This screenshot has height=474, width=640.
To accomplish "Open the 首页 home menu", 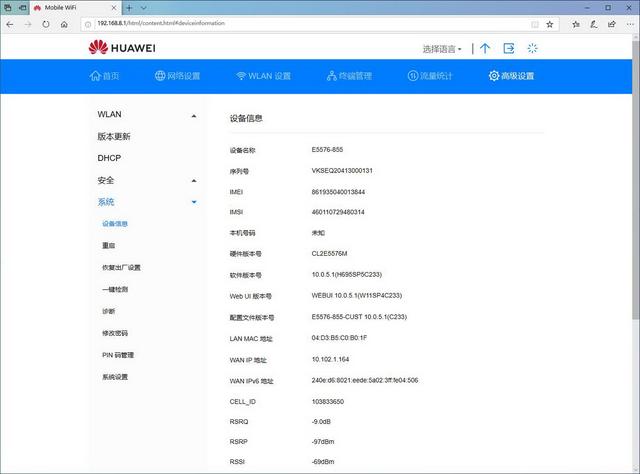I will [x=104, y=76].
